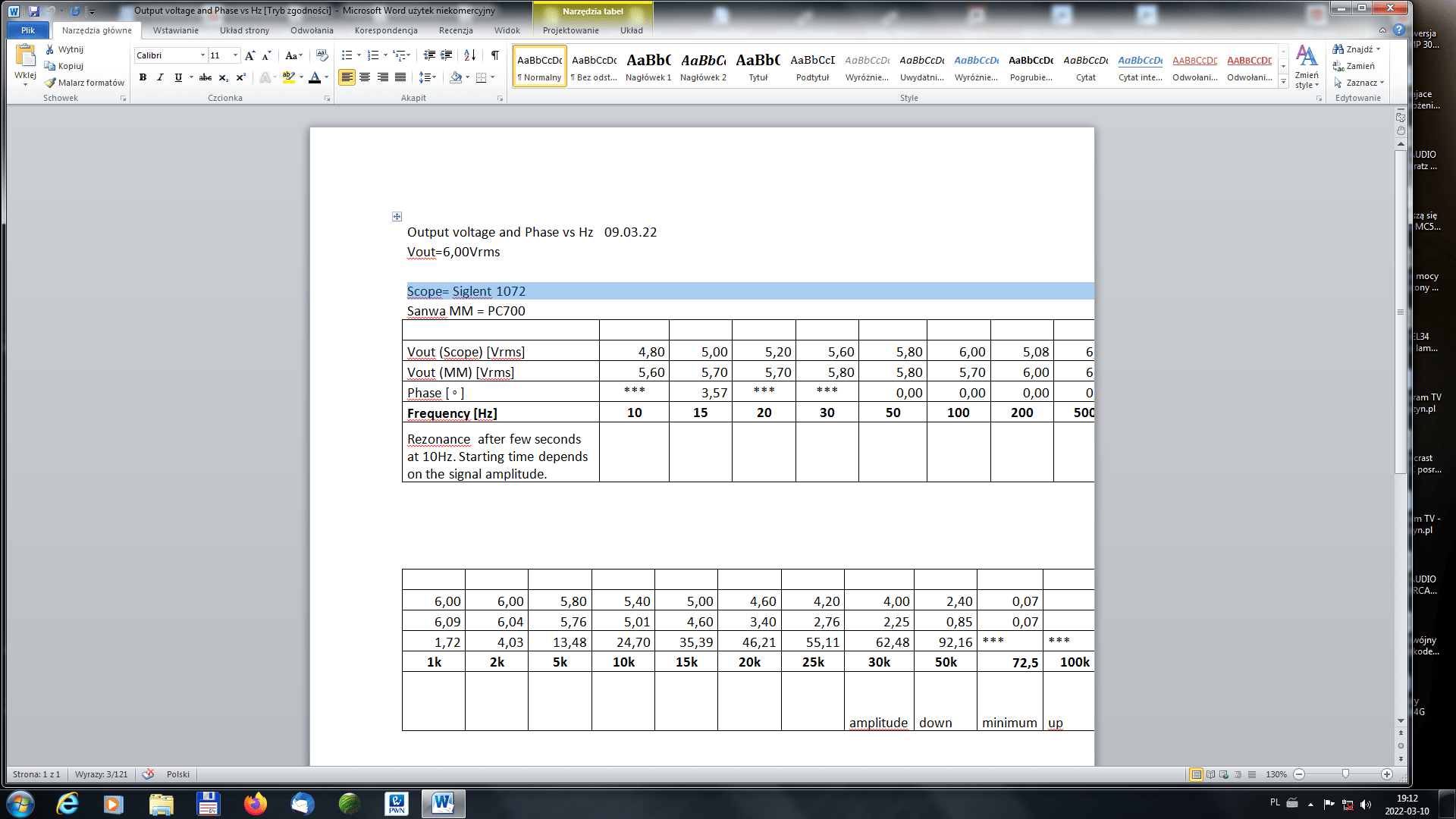Click the Bullets list icon
Screen dimensions: 1456x819
click(x=347, y=55)
